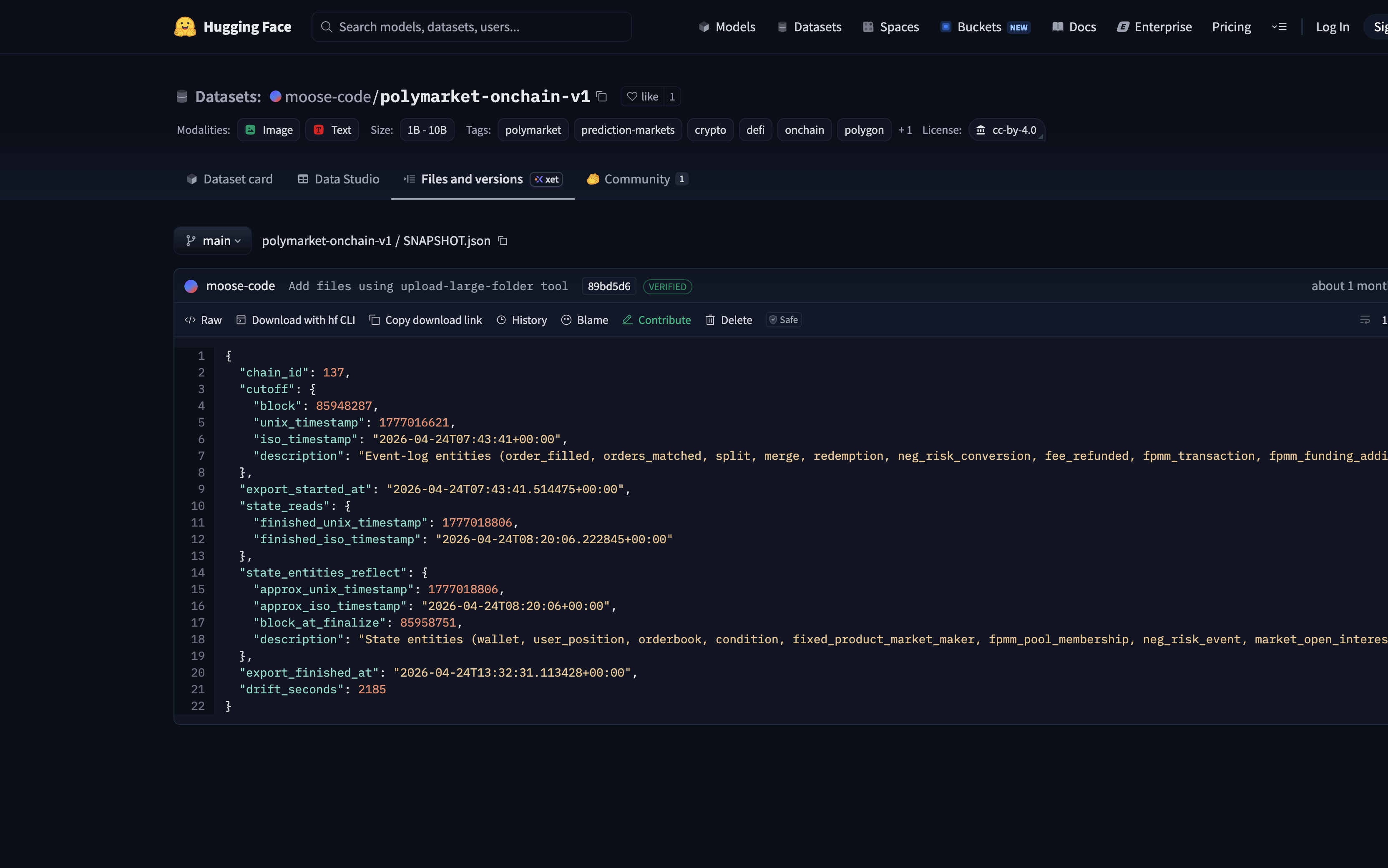The image size is (1388, 868).
Task: Open Spaces in the top navigation
Action: (x=891, y=27)
